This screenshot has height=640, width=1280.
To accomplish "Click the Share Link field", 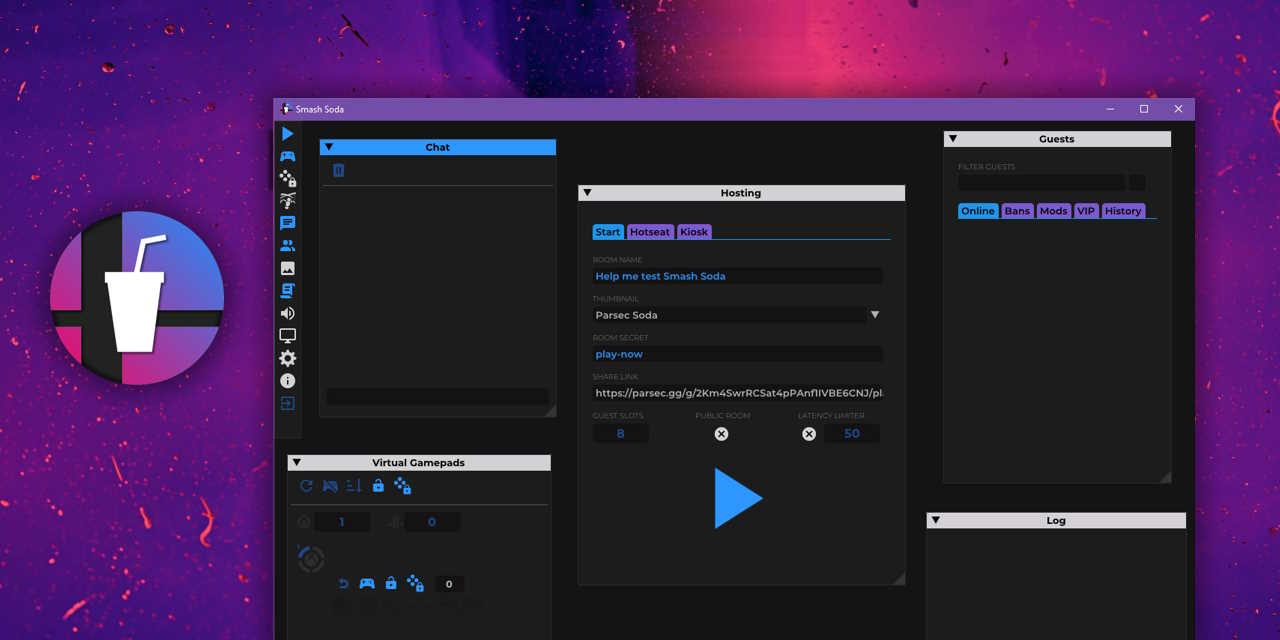I will [737, 393].
